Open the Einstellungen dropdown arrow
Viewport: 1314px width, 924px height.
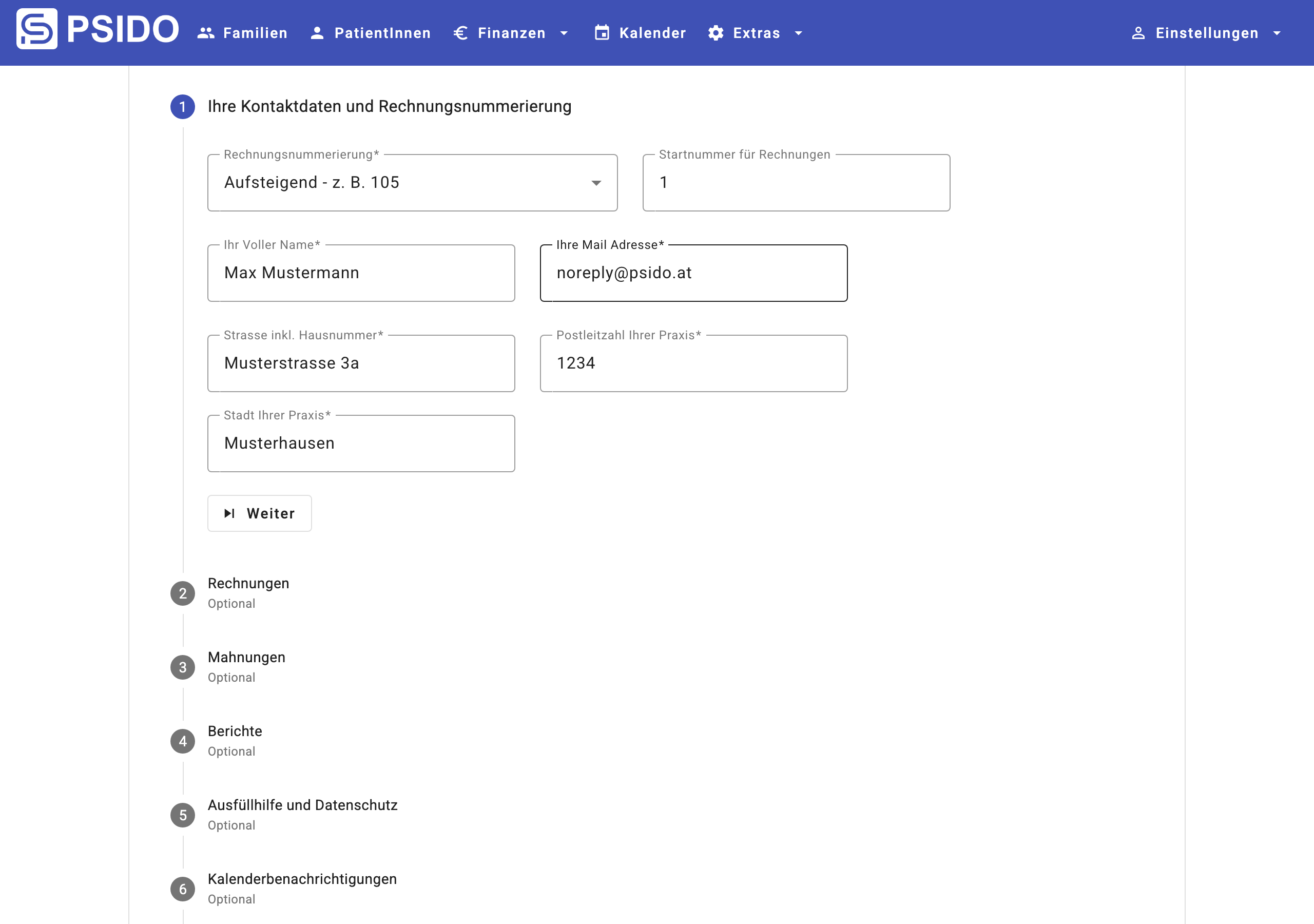[x=1277, y=33]
